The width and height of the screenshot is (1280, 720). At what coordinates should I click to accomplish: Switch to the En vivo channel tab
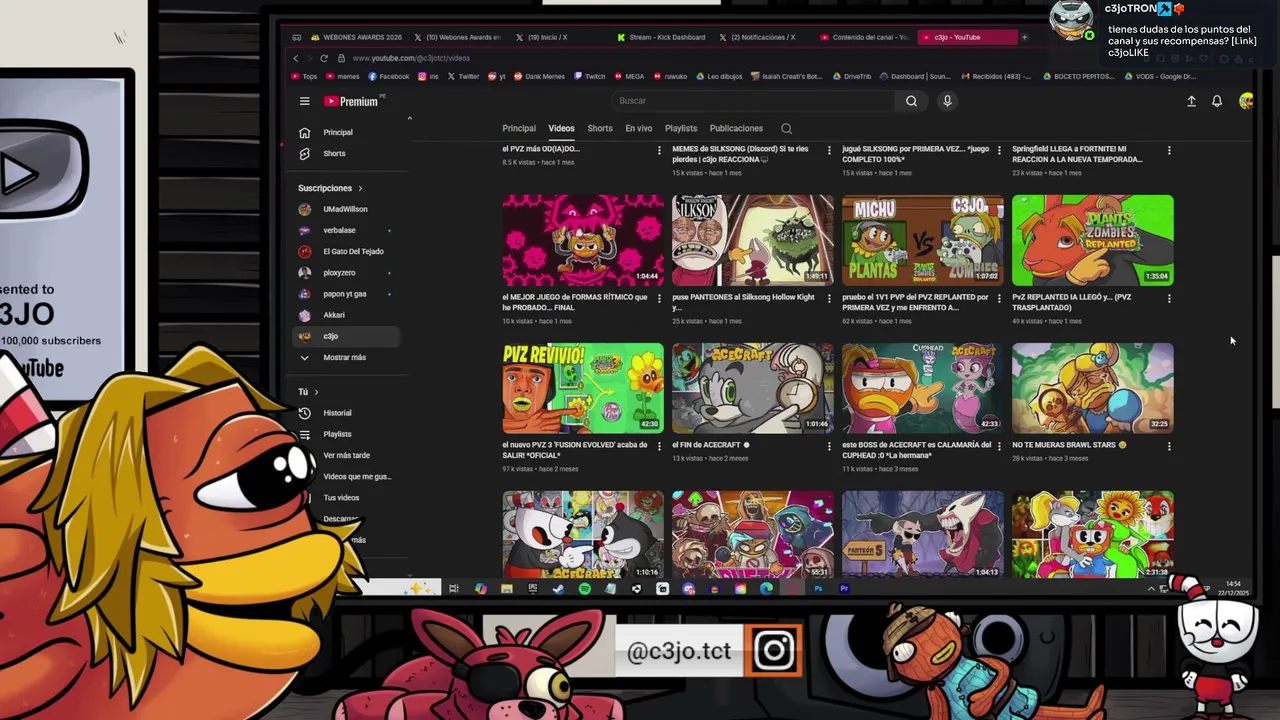[x=638, y=128]
